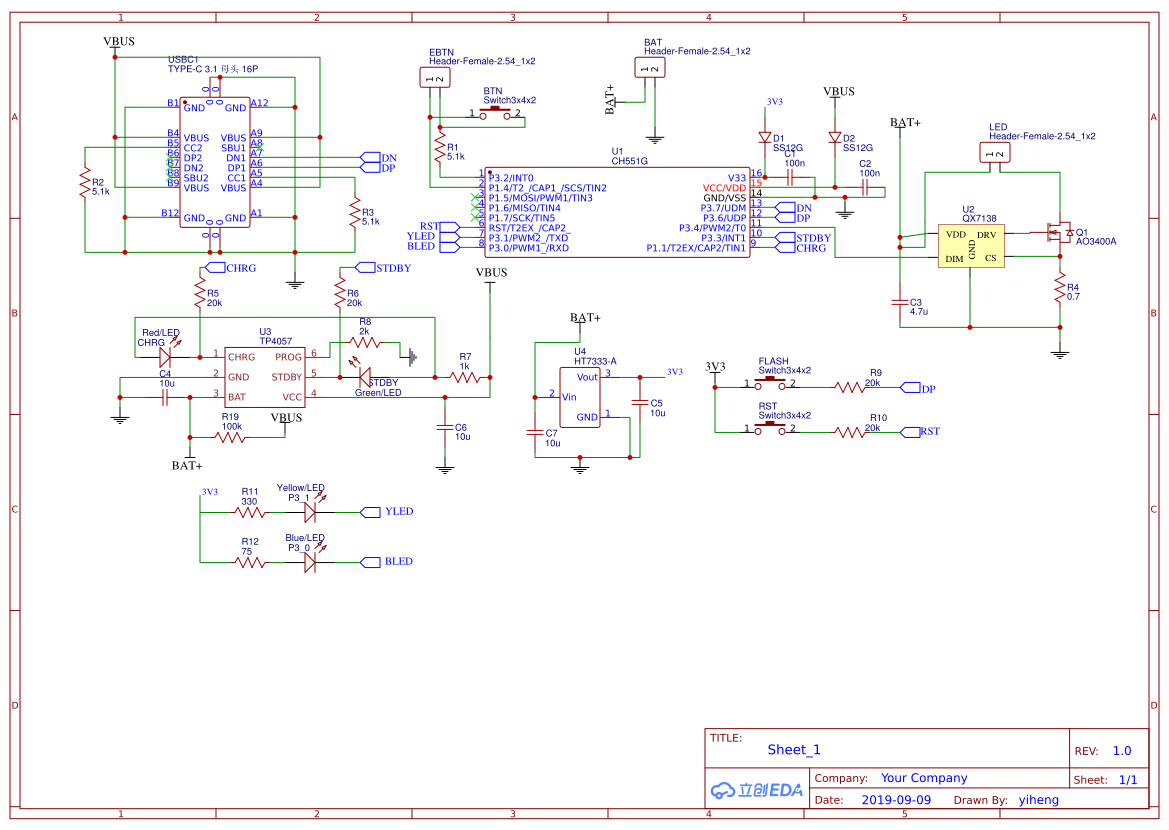1169x830 pixels.
Task: Select the Q1 AO3400A MOSFET symbol
Action: coord(1055,233)
